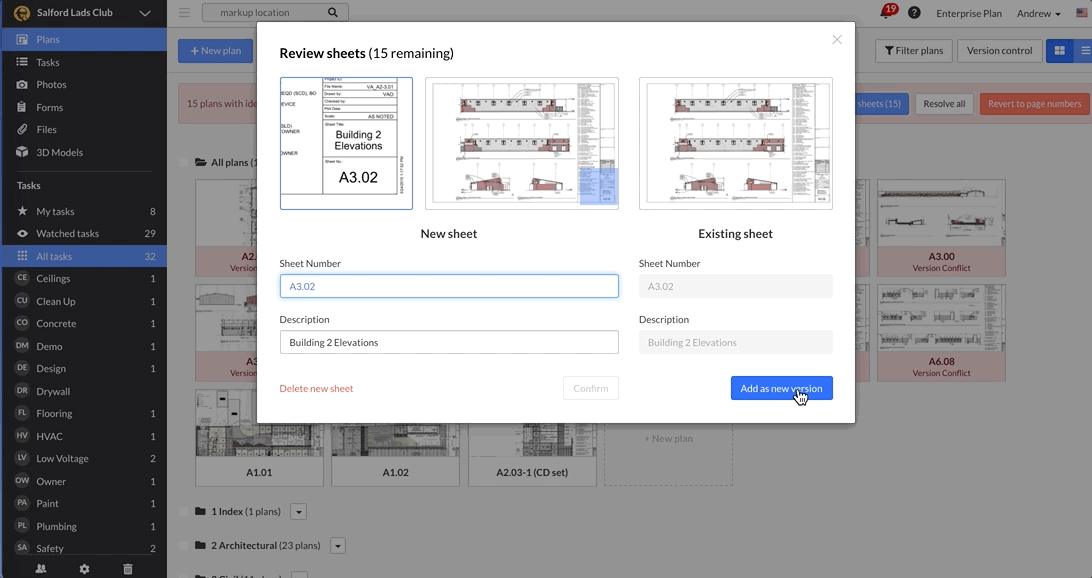Open dropdown arrow next to 1 Index

[x=299, y=512]
